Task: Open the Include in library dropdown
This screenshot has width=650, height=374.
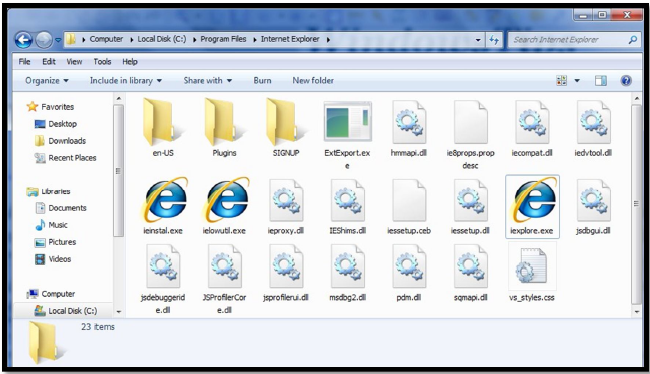Action: [x=126, y=80]
